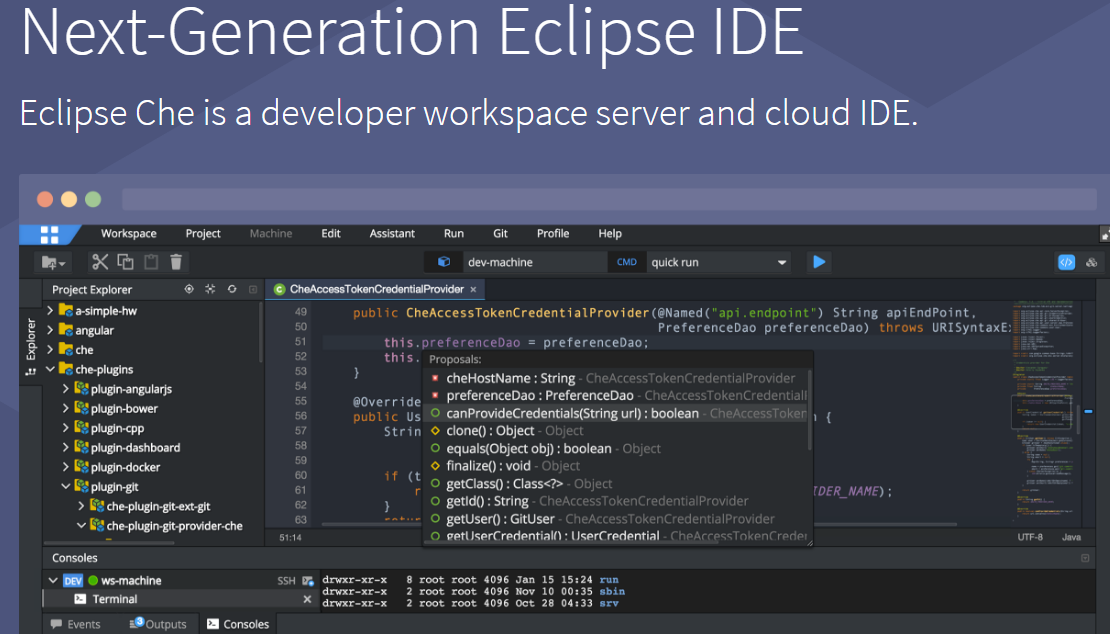Image resolution: width=1110 pixels, height=634 pixels.
Task: Open the new project dropdown arrow
Action: [62, 264]
